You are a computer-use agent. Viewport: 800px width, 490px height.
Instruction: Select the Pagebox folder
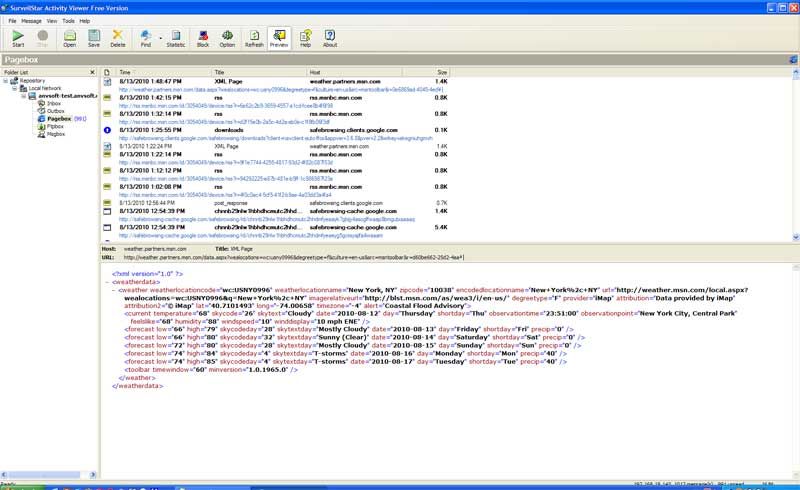pyautogui.click(x=59, y=118)
